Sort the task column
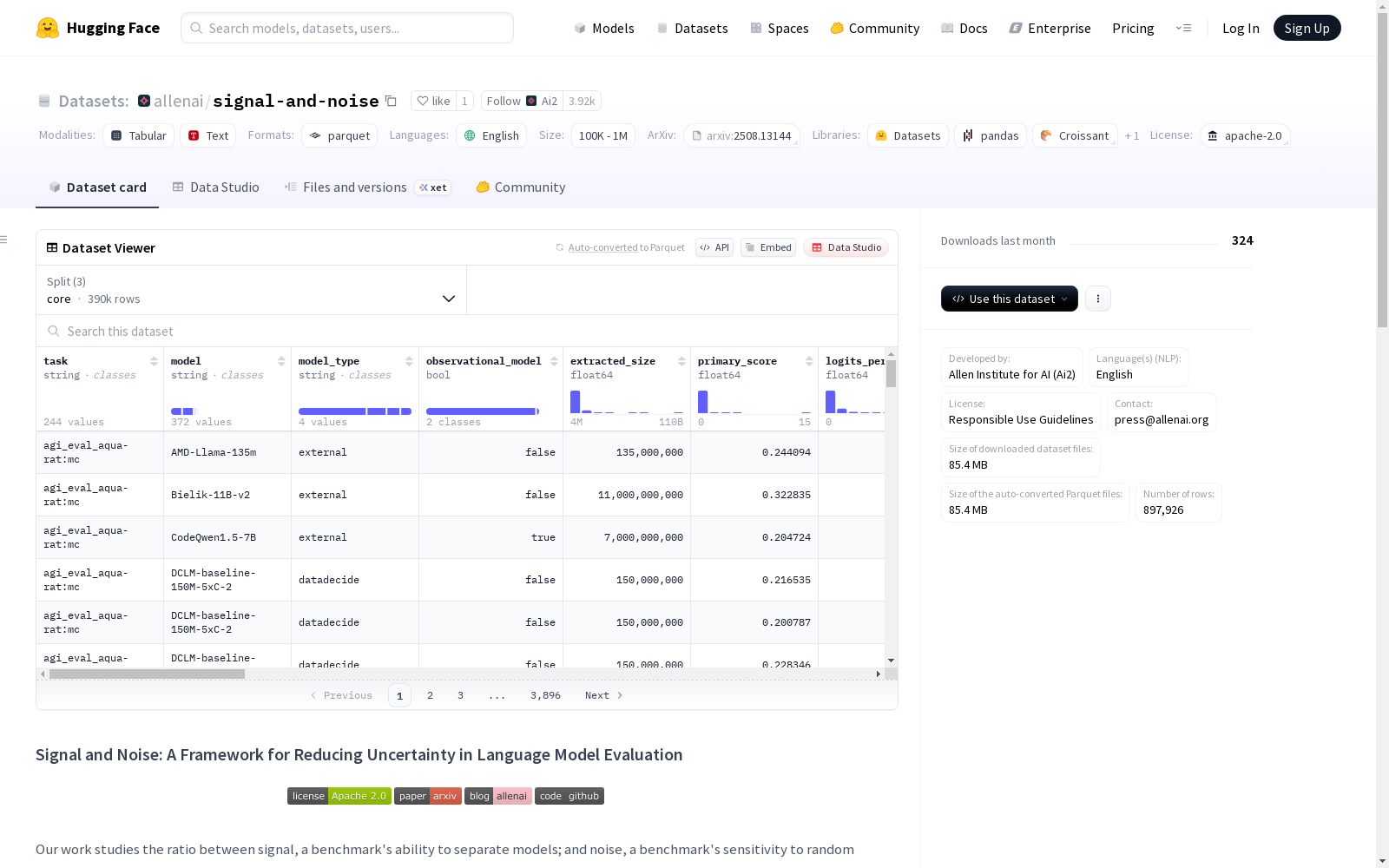Viewport: 1389px width, 868px height. (154, 361)
